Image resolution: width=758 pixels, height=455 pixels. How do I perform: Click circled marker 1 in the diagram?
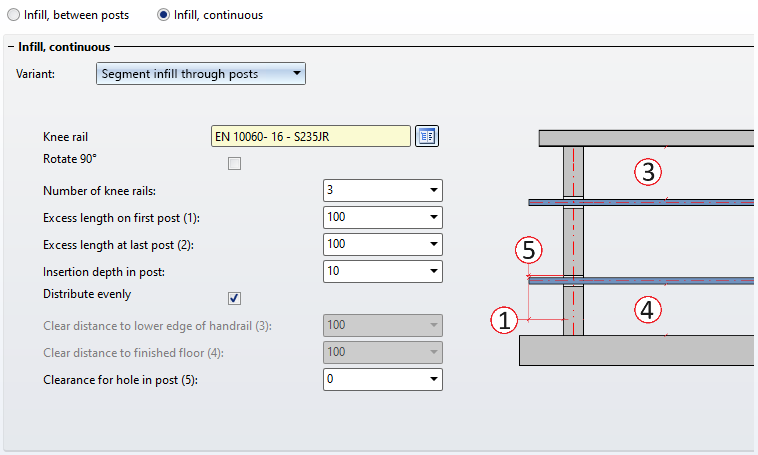click(x=504, y=320)
